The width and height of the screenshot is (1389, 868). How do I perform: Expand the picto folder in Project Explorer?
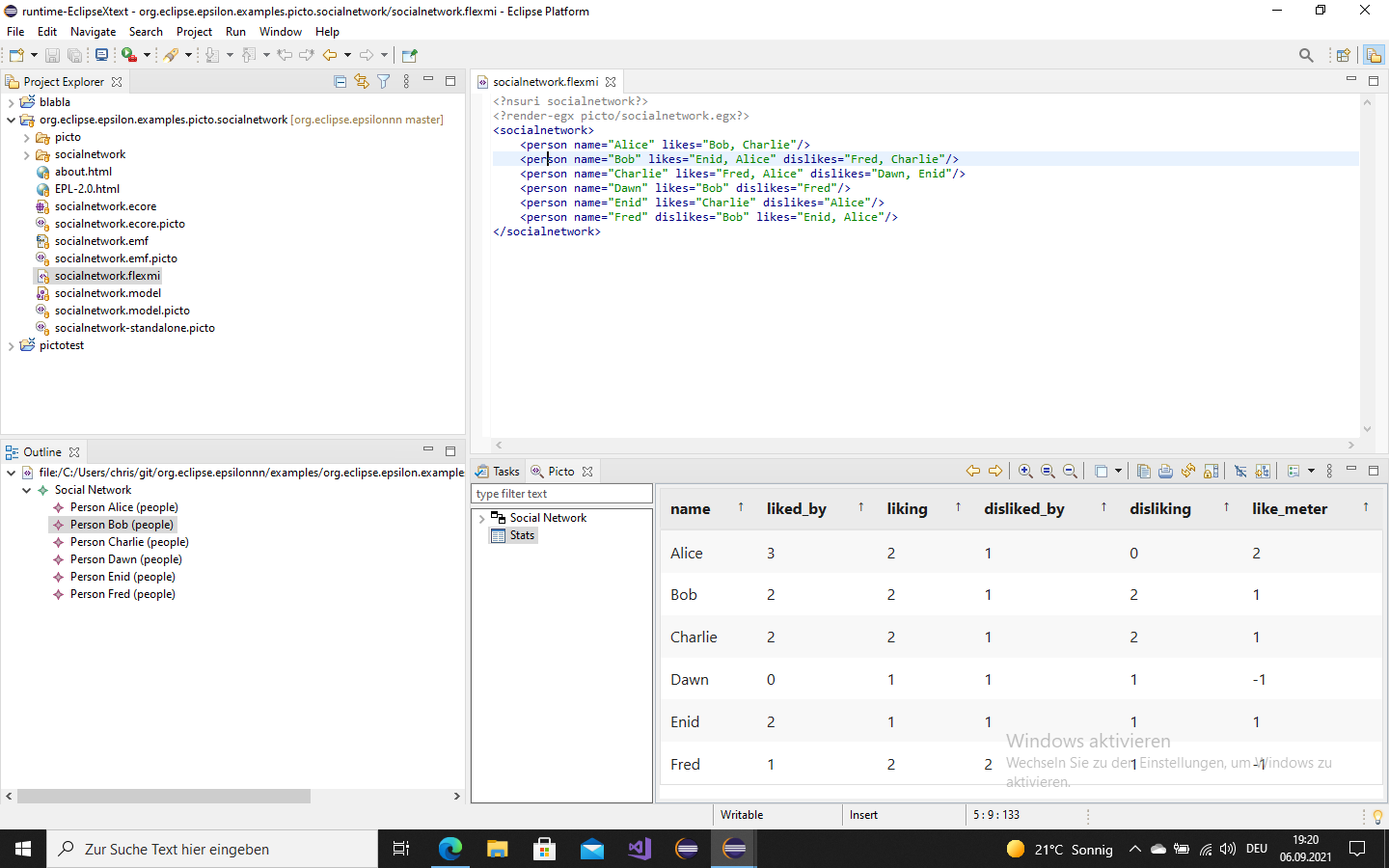coord(26,138)
